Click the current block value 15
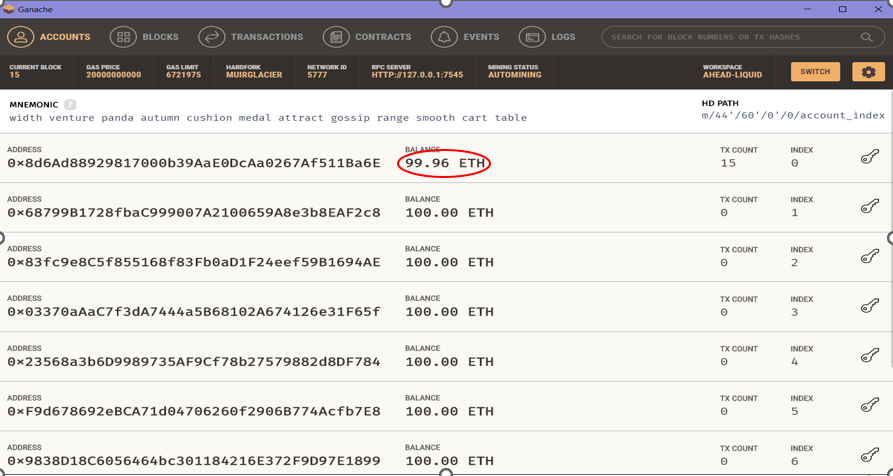This screenshot has height=476, width=893. 14,75
